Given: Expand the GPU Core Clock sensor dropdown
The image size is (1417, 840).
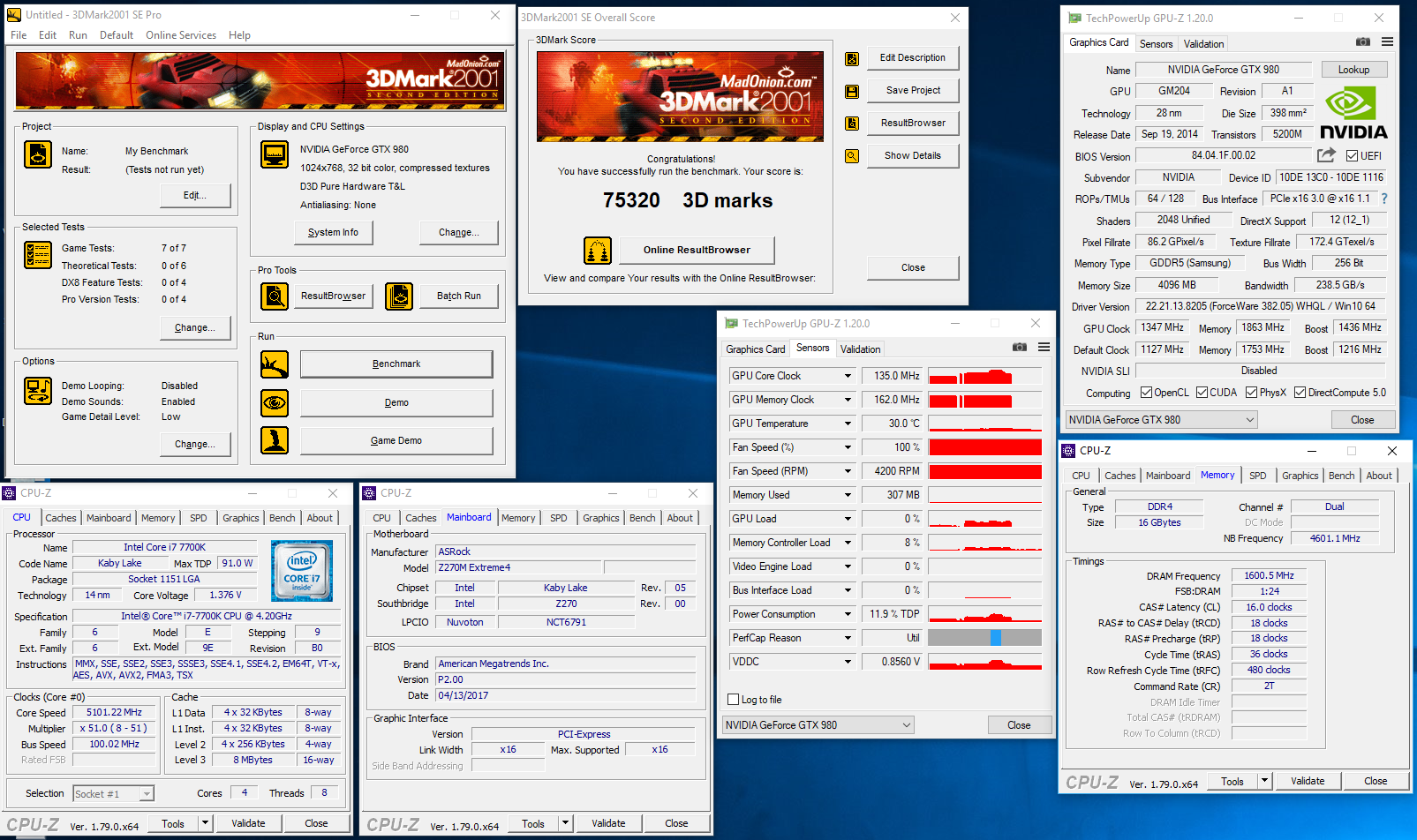Looking at the screenshot, I should click(x=848, y=376).
